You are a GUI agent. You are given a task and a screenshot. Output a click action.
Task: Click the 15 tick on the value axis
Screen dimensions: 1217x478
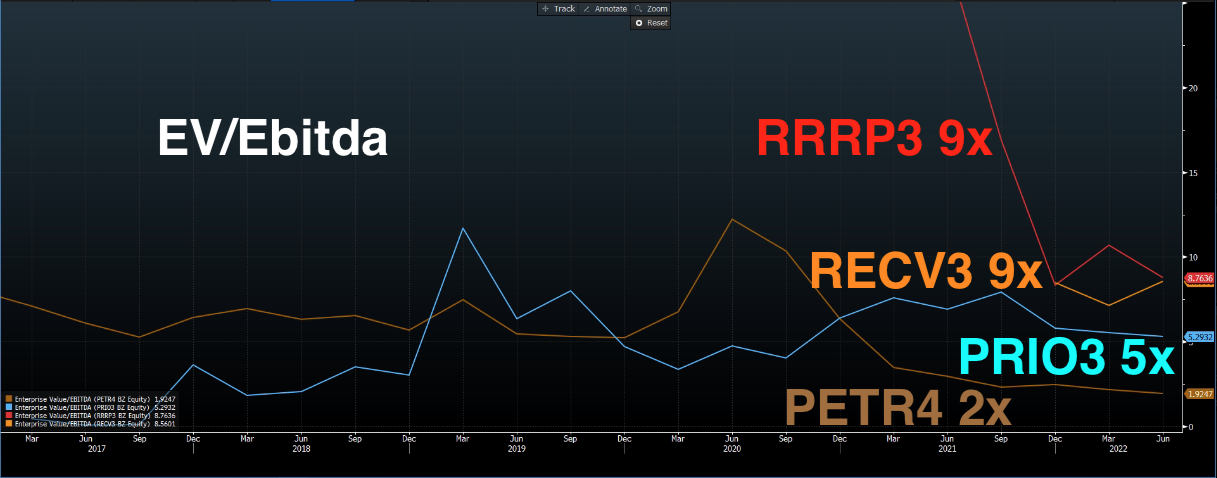pos(1192,173)
